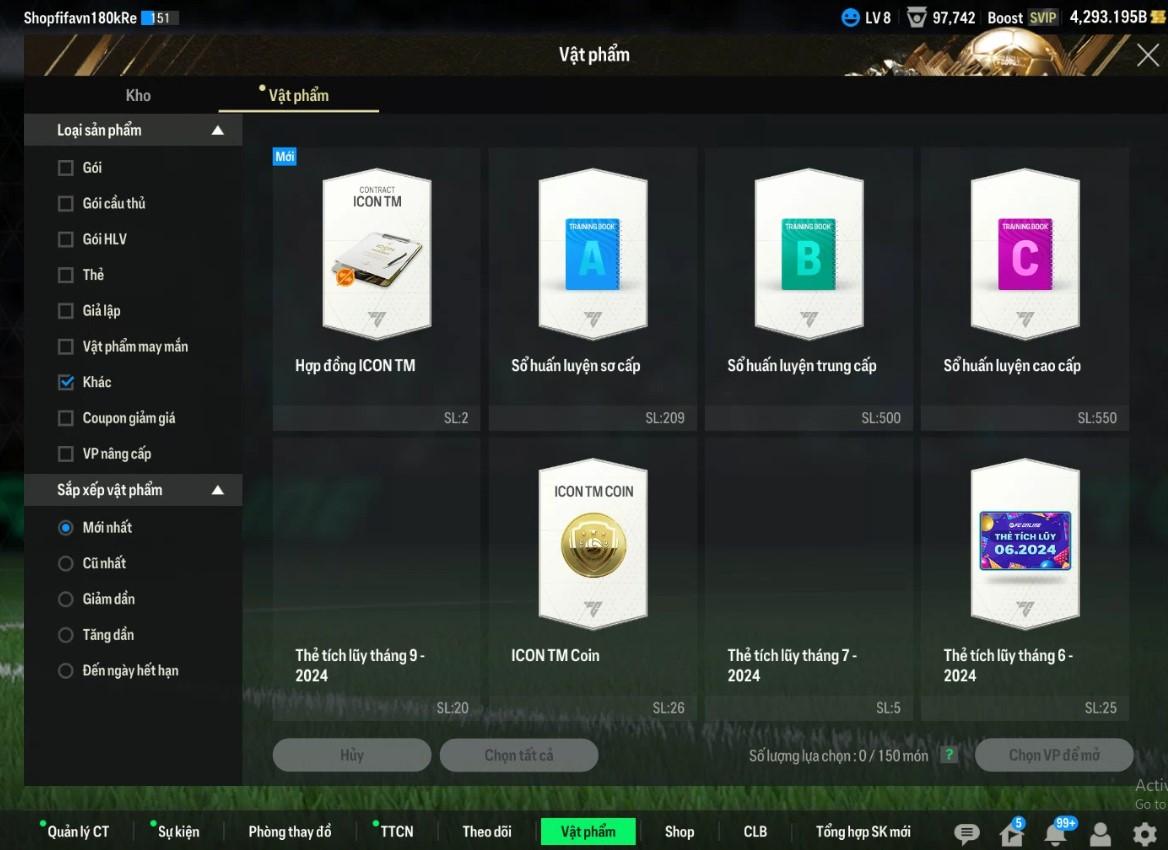Open the Shop menu in bottom bar

(679, 831)
